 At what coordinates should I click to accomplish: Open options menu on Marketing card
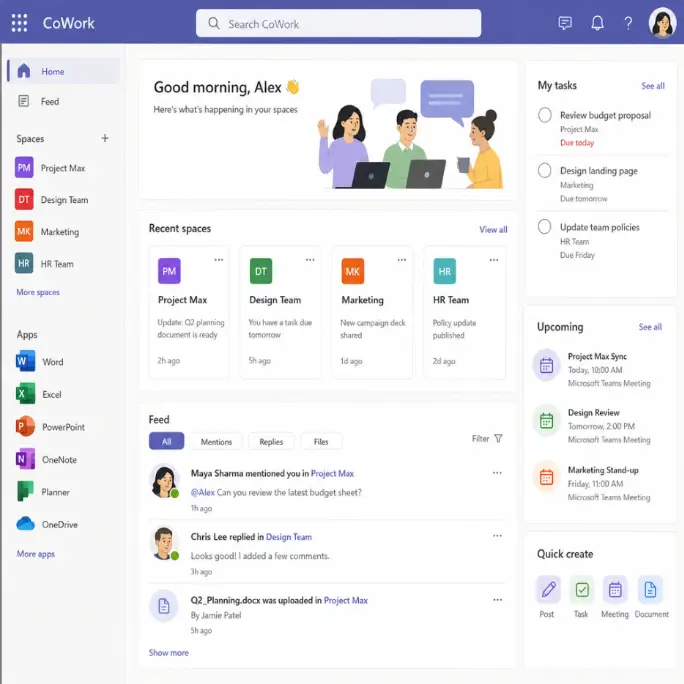tap(402, 260)
